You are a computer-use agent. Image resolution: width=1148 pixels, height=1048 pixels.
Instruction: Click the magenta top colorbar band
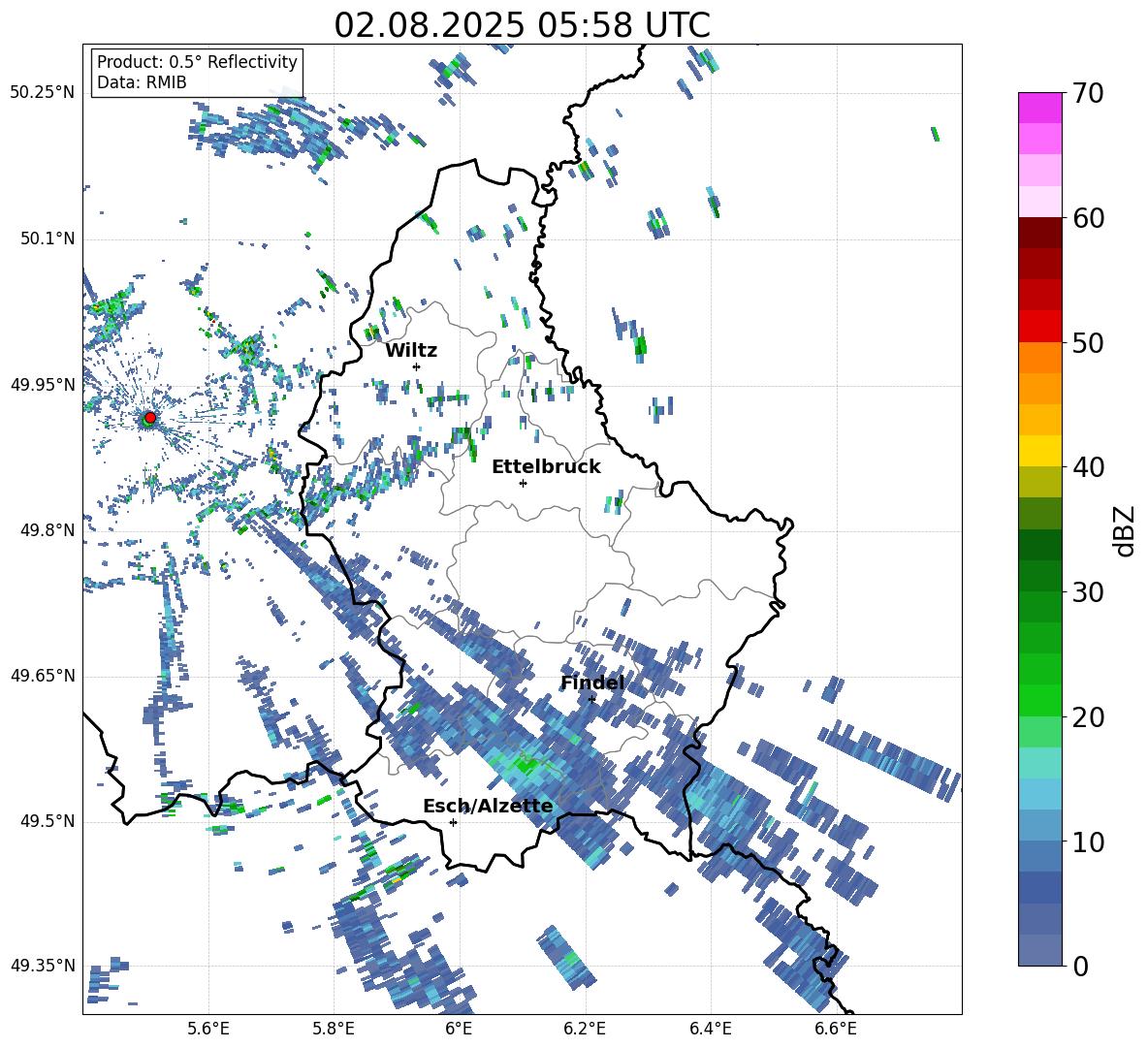[x=1039, y=108]
